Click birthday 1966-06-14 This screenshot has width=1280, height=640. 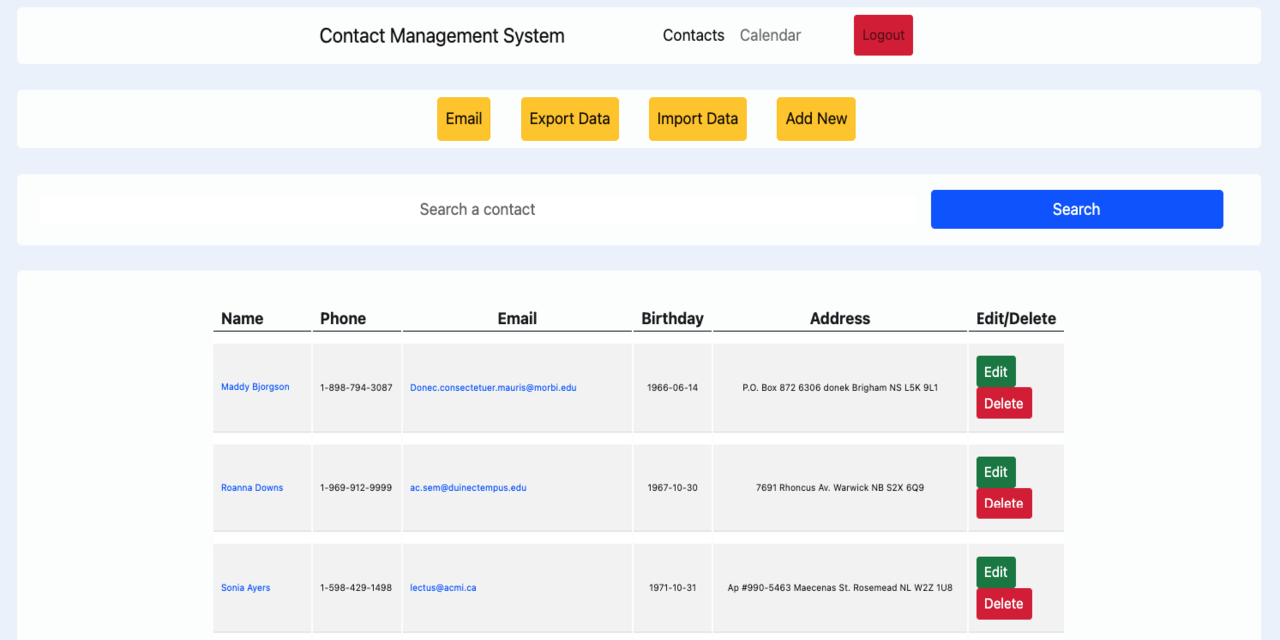tap(672, 387)
